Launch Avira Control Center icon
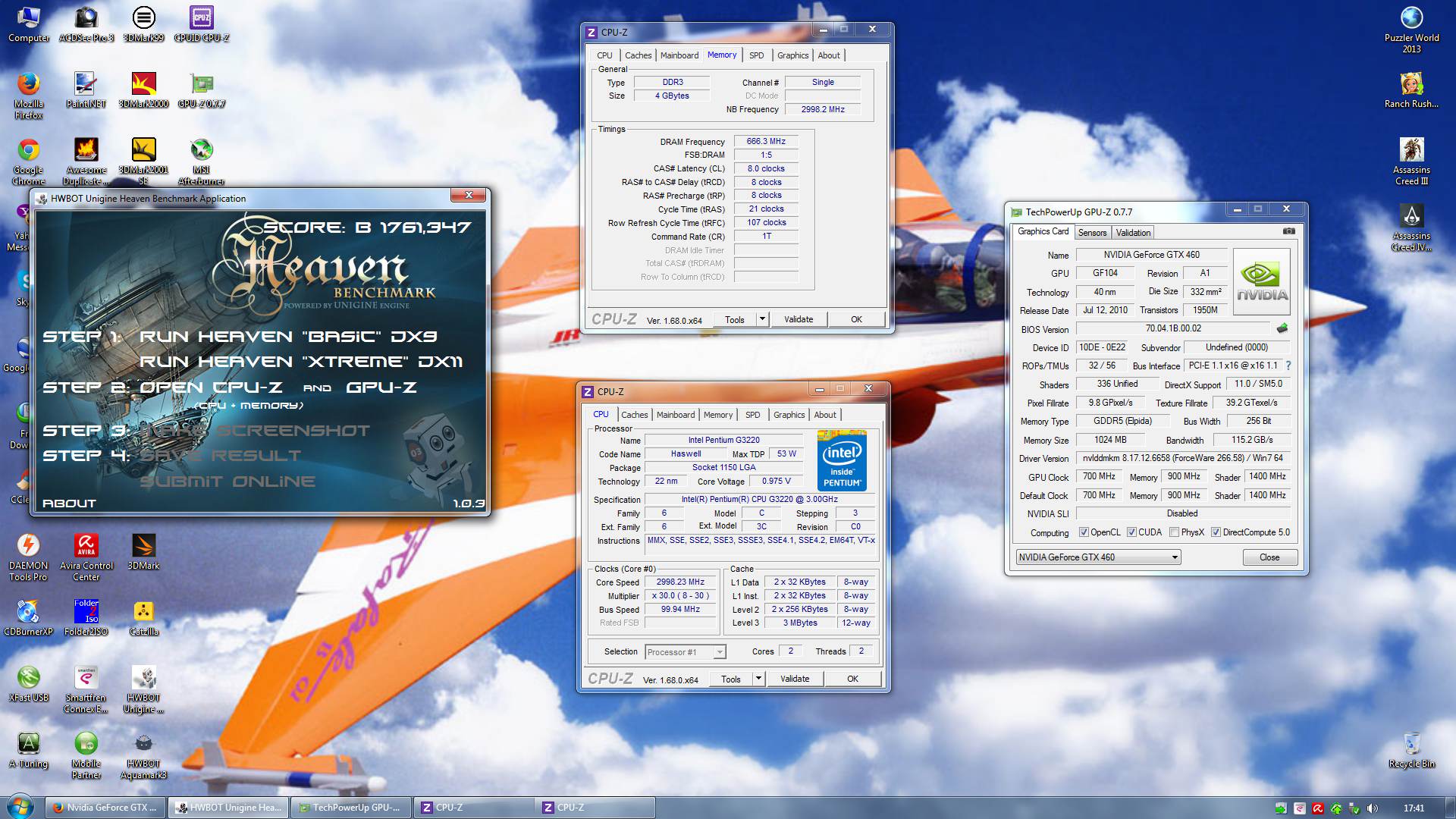The width and height of the screenshot is (1456, 819). tap(86, 557)
